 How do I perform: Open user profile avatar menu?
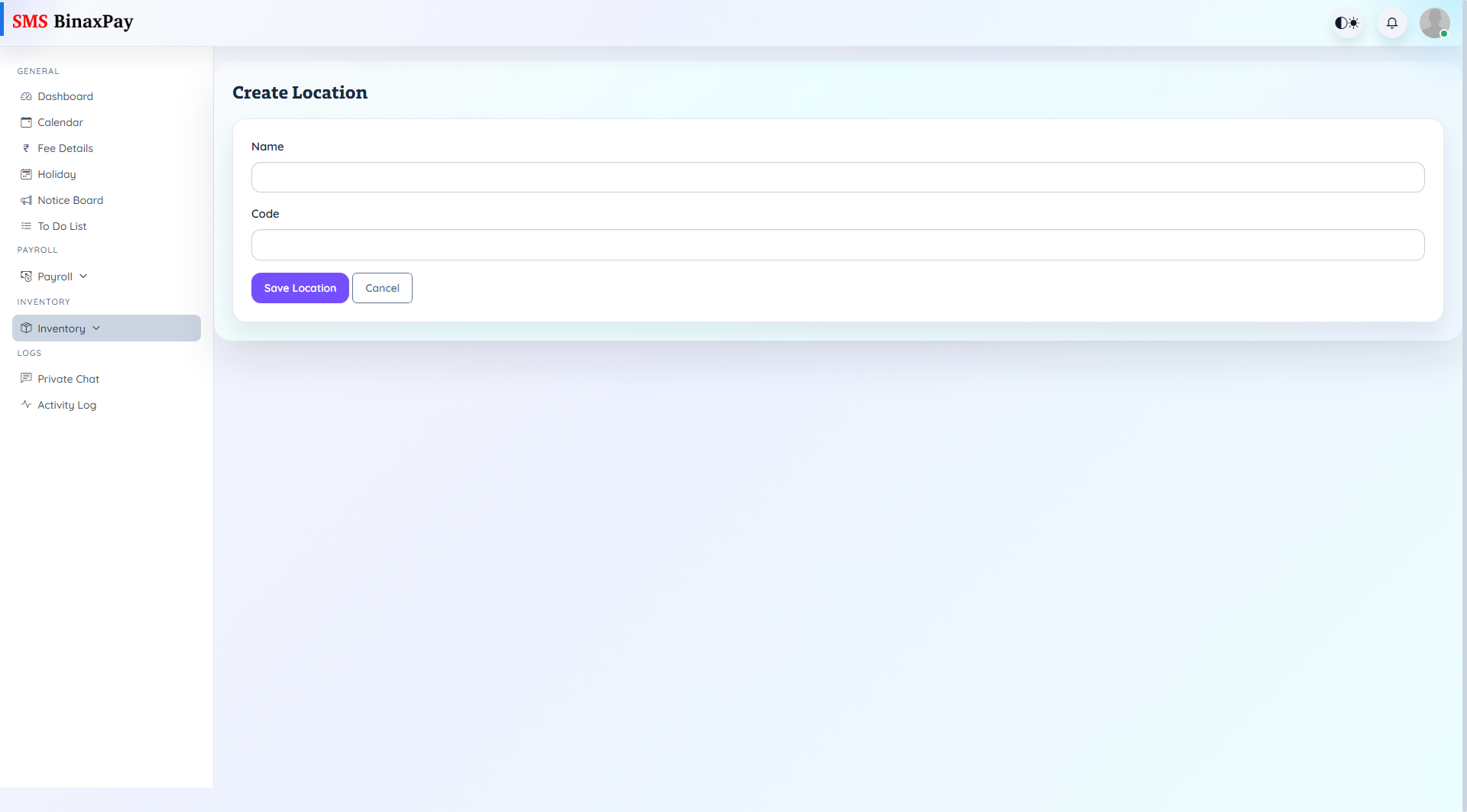(x=1434, y=23)
